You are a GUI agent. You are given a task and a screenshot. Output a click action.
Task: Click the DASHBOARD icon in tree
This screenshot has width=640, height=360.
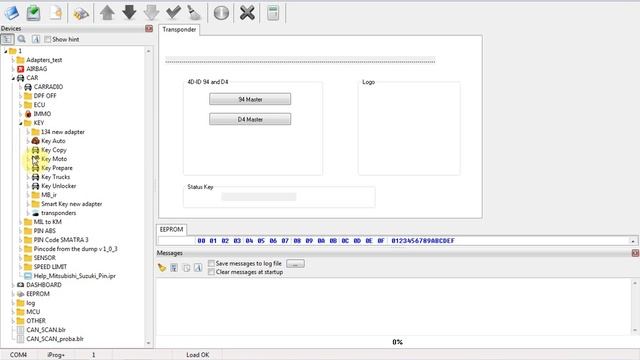tap(20, 284)
